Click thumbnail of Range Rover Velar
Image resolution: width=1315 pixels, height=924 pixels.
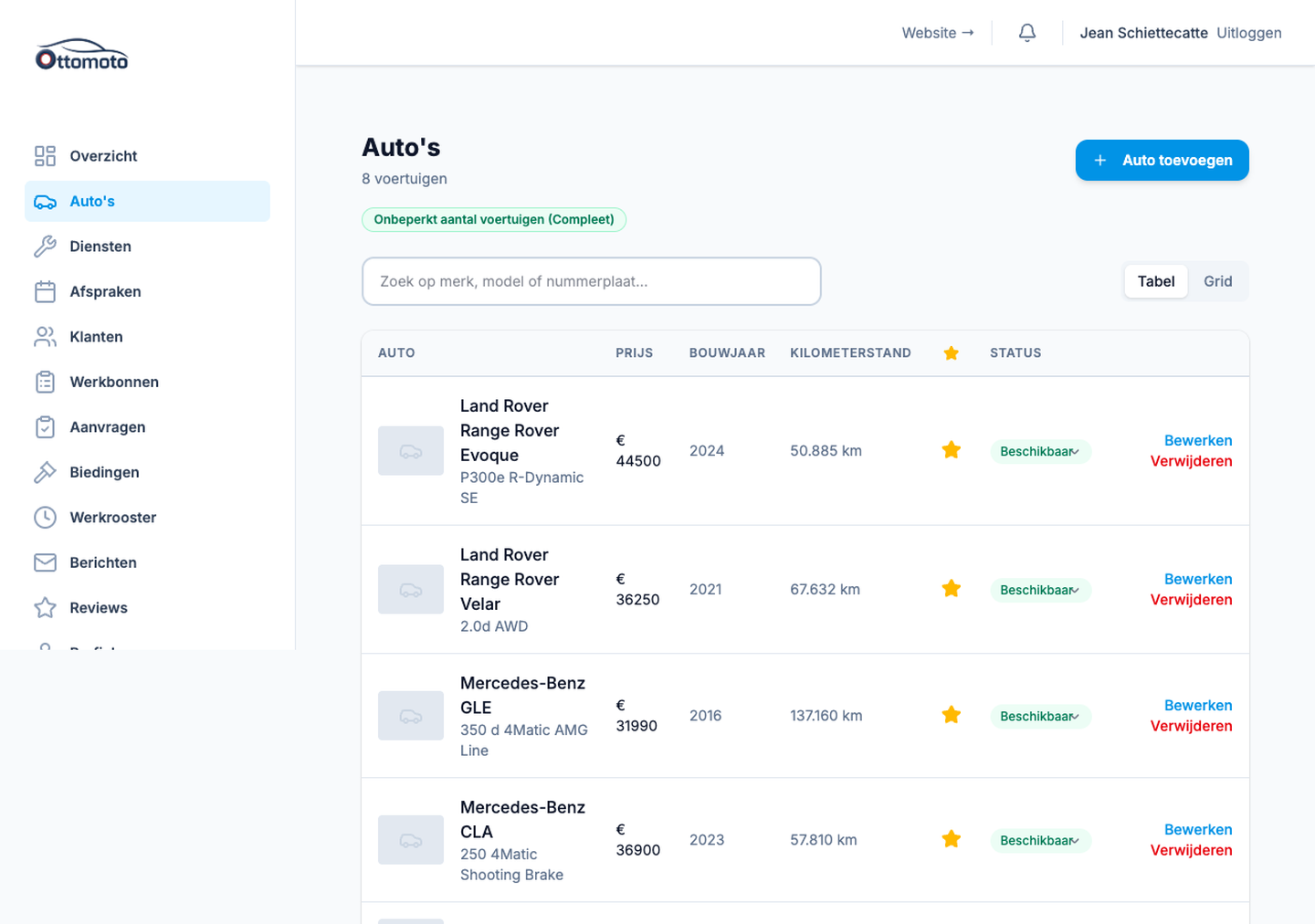coord(411,590)
